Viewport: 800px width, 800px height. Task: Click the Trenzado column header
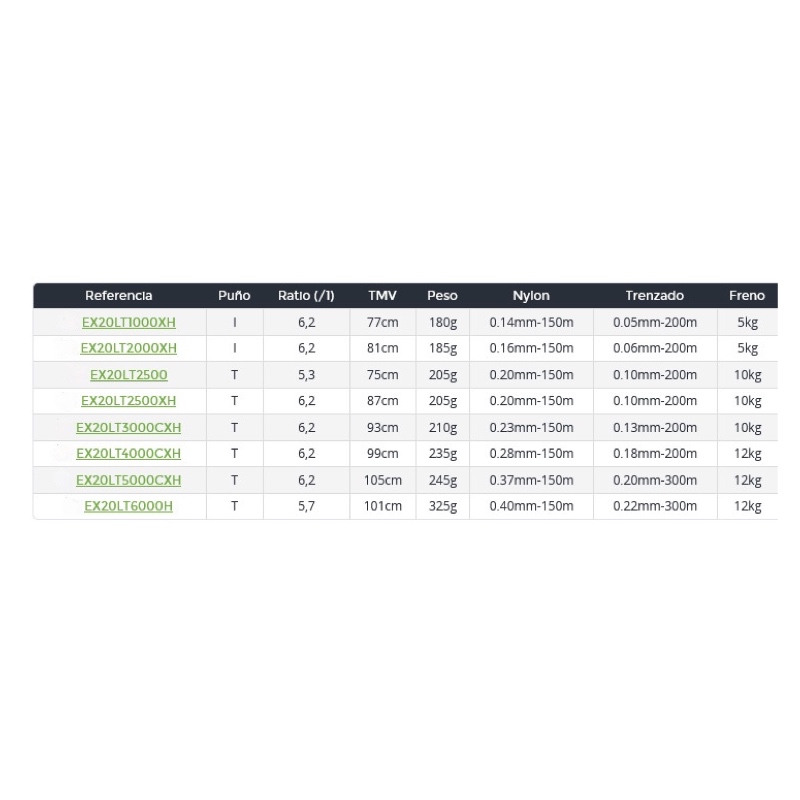tap(655, 295)
